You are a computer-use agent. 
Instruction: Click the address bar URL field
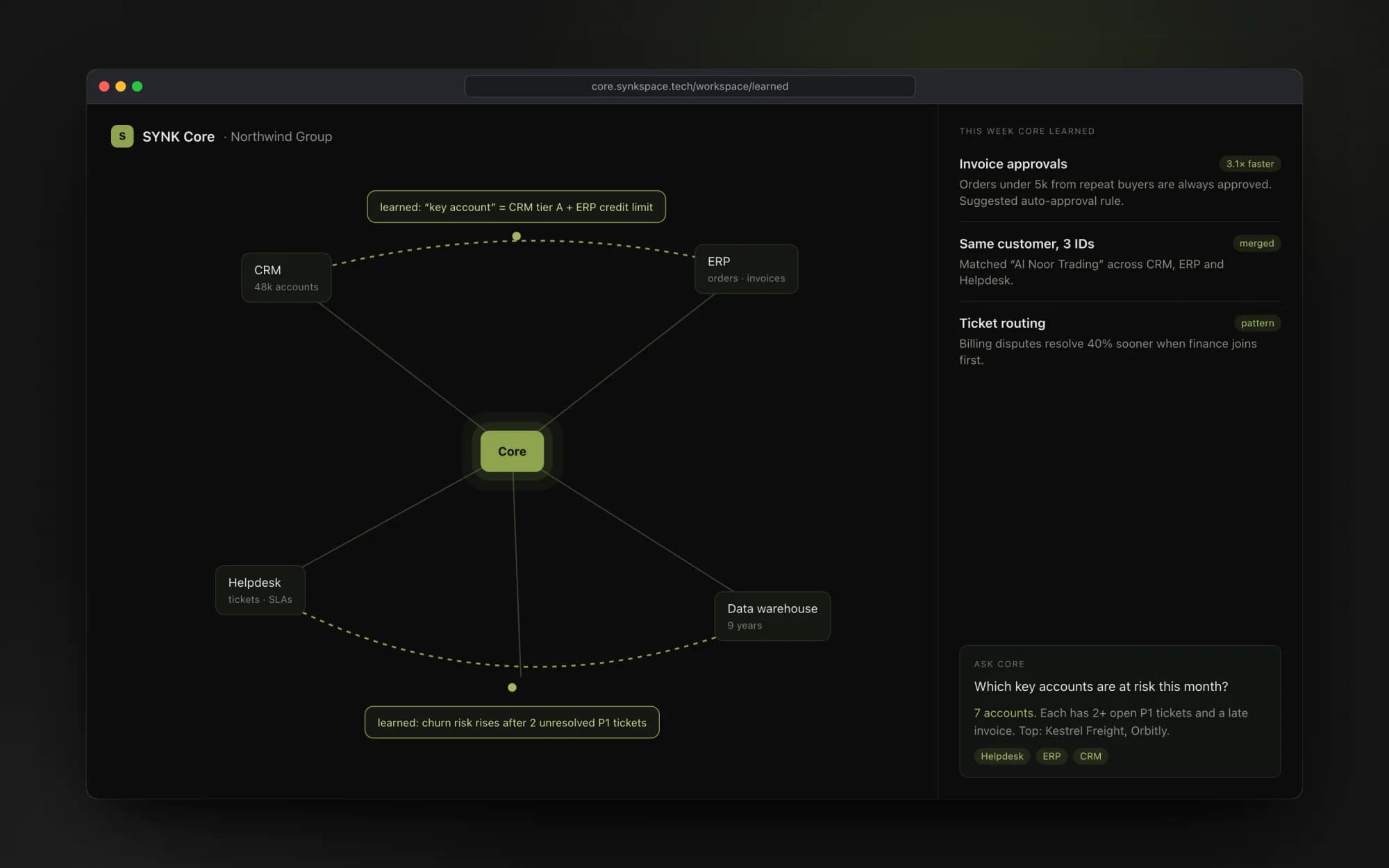click(x=690, y=86)
